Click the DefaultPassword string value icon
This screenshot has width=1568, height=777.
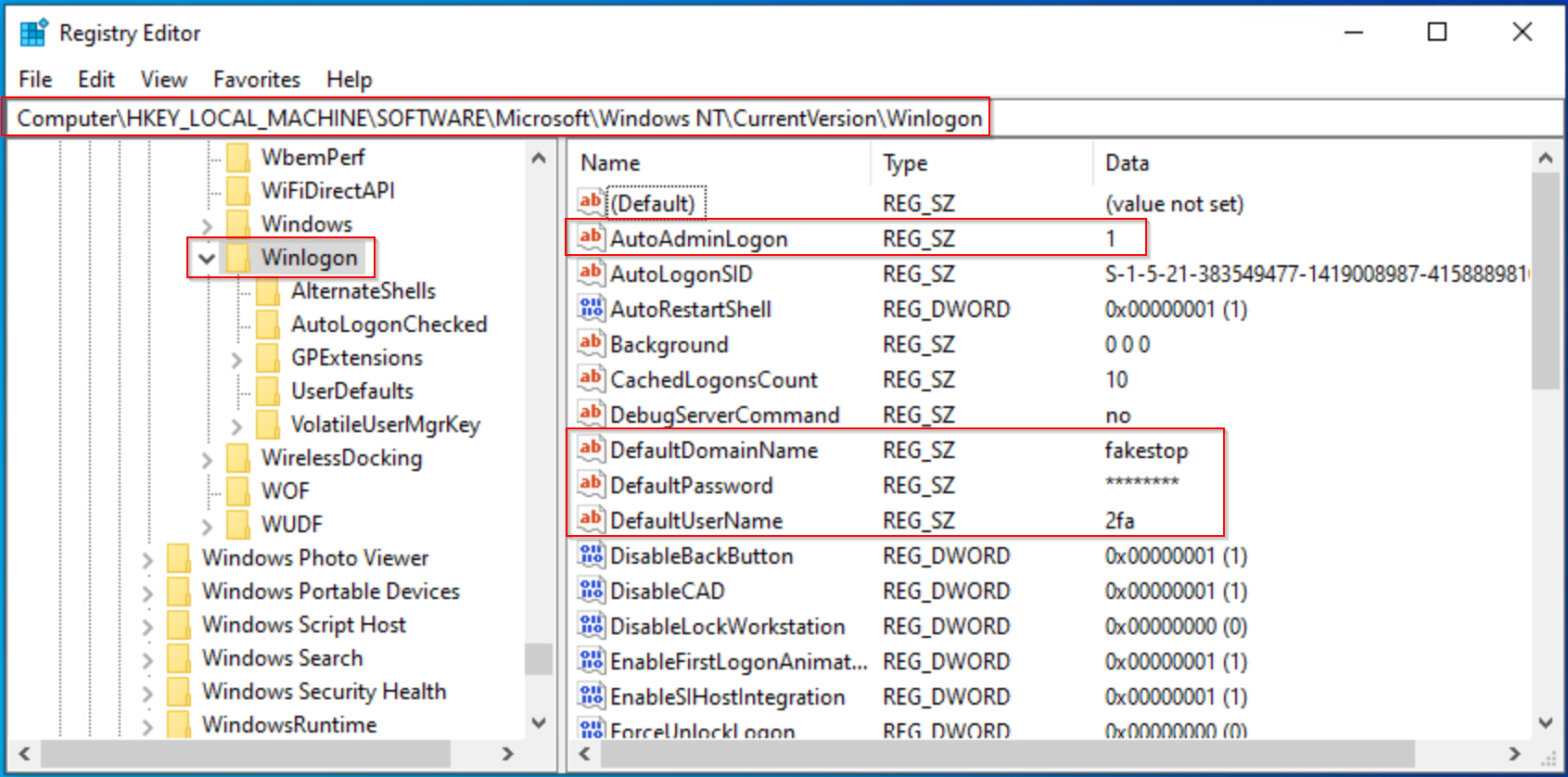(590, 484)
